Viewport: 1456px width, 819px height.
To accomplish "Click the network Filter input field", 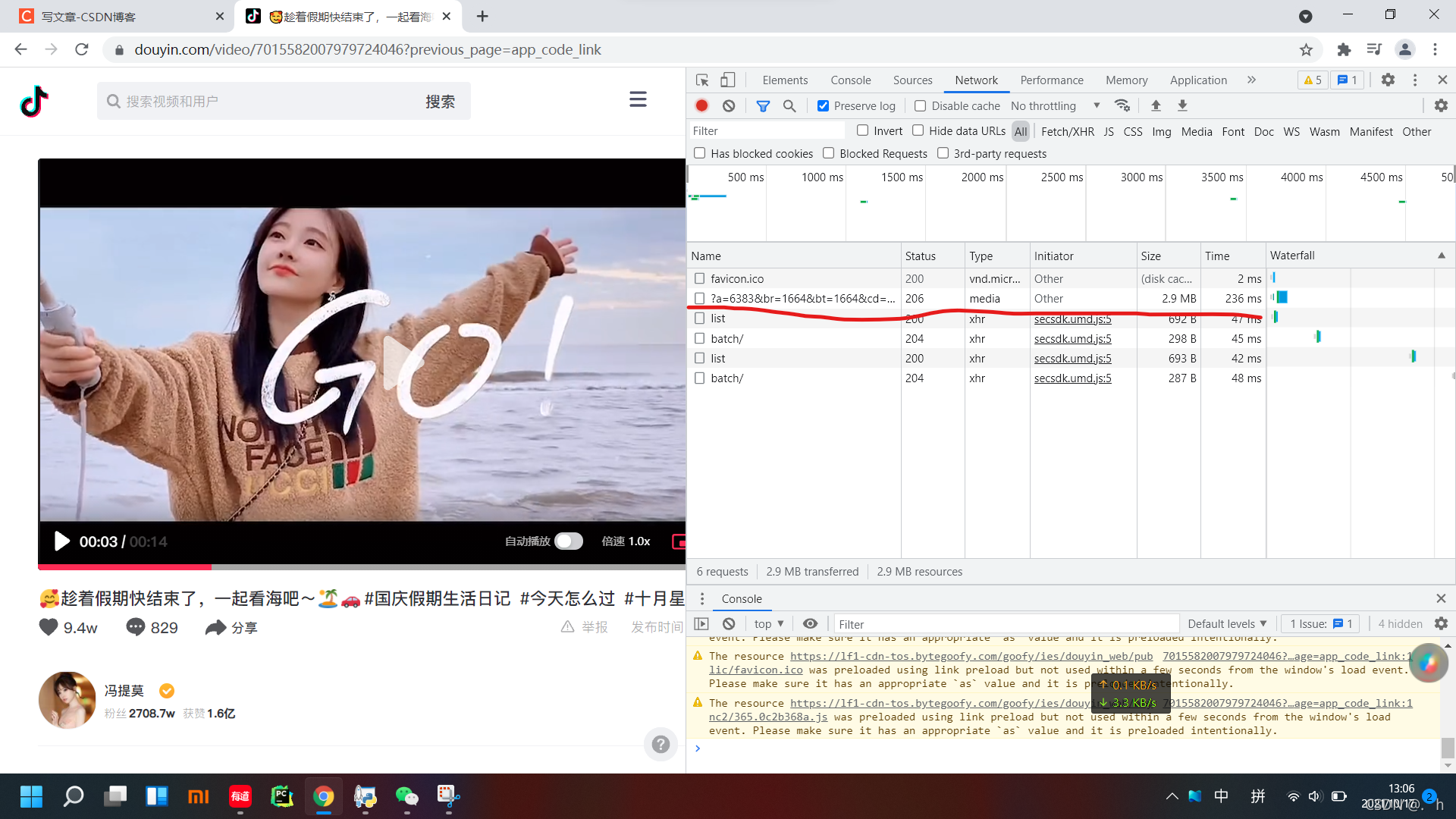I will [766, 131].
